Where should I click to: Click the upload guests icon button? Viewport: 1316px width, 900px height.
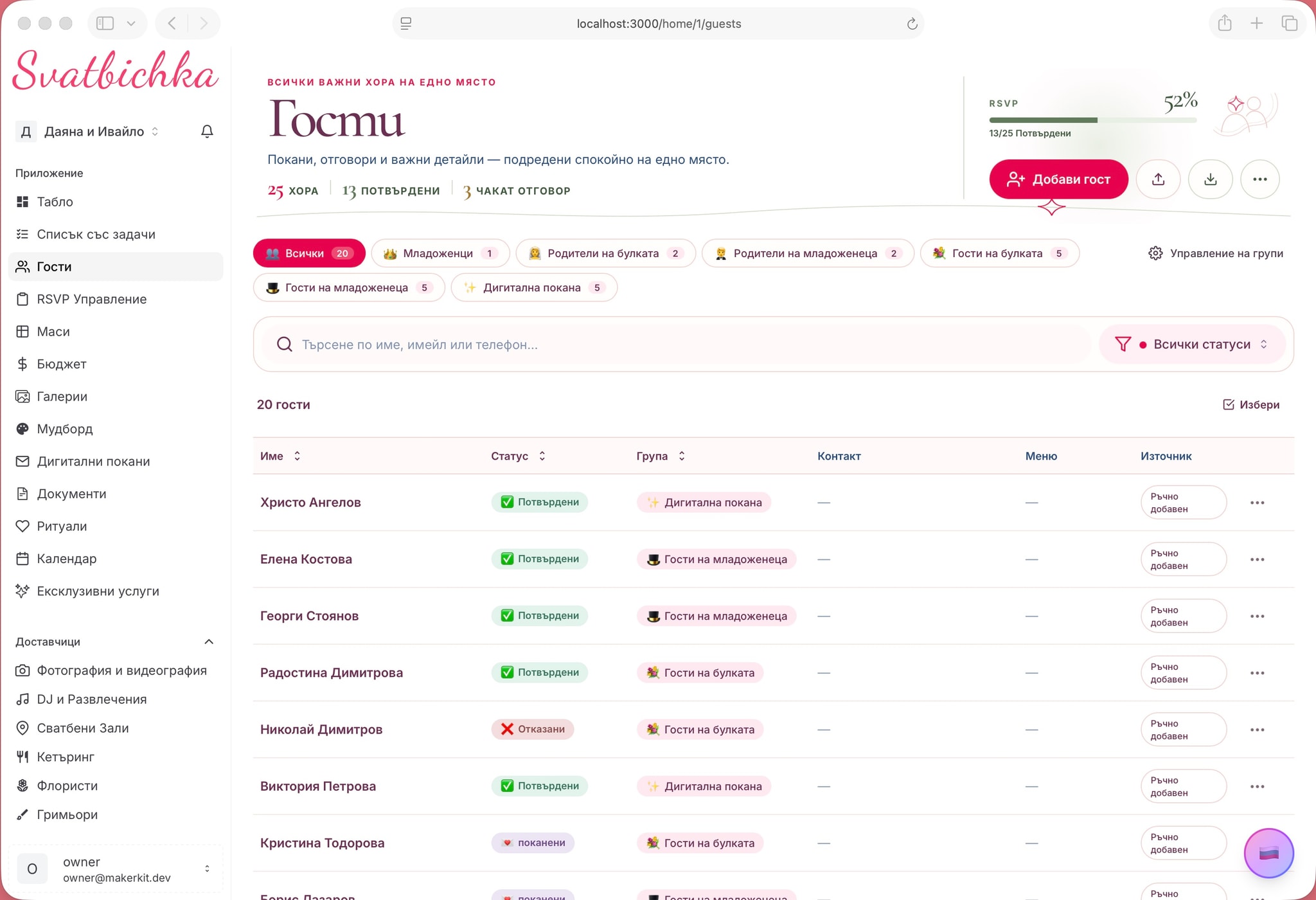pos(1158,179)
